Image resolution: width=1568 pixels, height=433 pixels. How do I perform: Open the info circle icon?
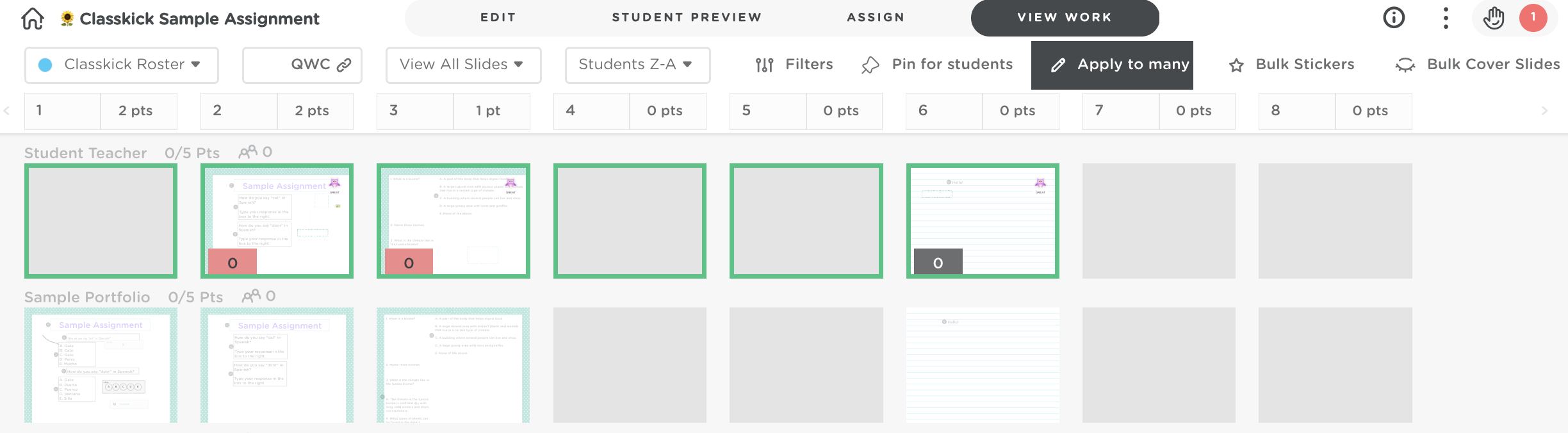click(x=1394, y=18)
